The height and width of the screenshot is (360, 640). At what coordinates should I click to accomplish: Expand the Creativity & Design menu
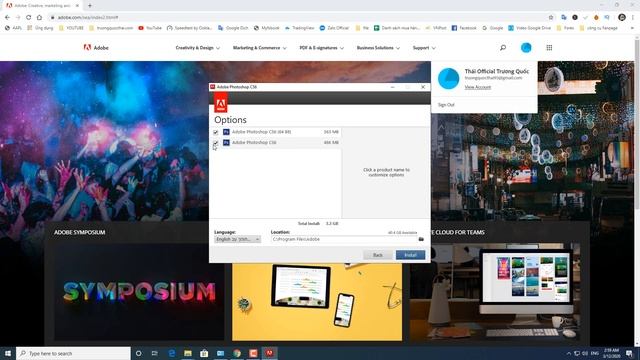198,48
